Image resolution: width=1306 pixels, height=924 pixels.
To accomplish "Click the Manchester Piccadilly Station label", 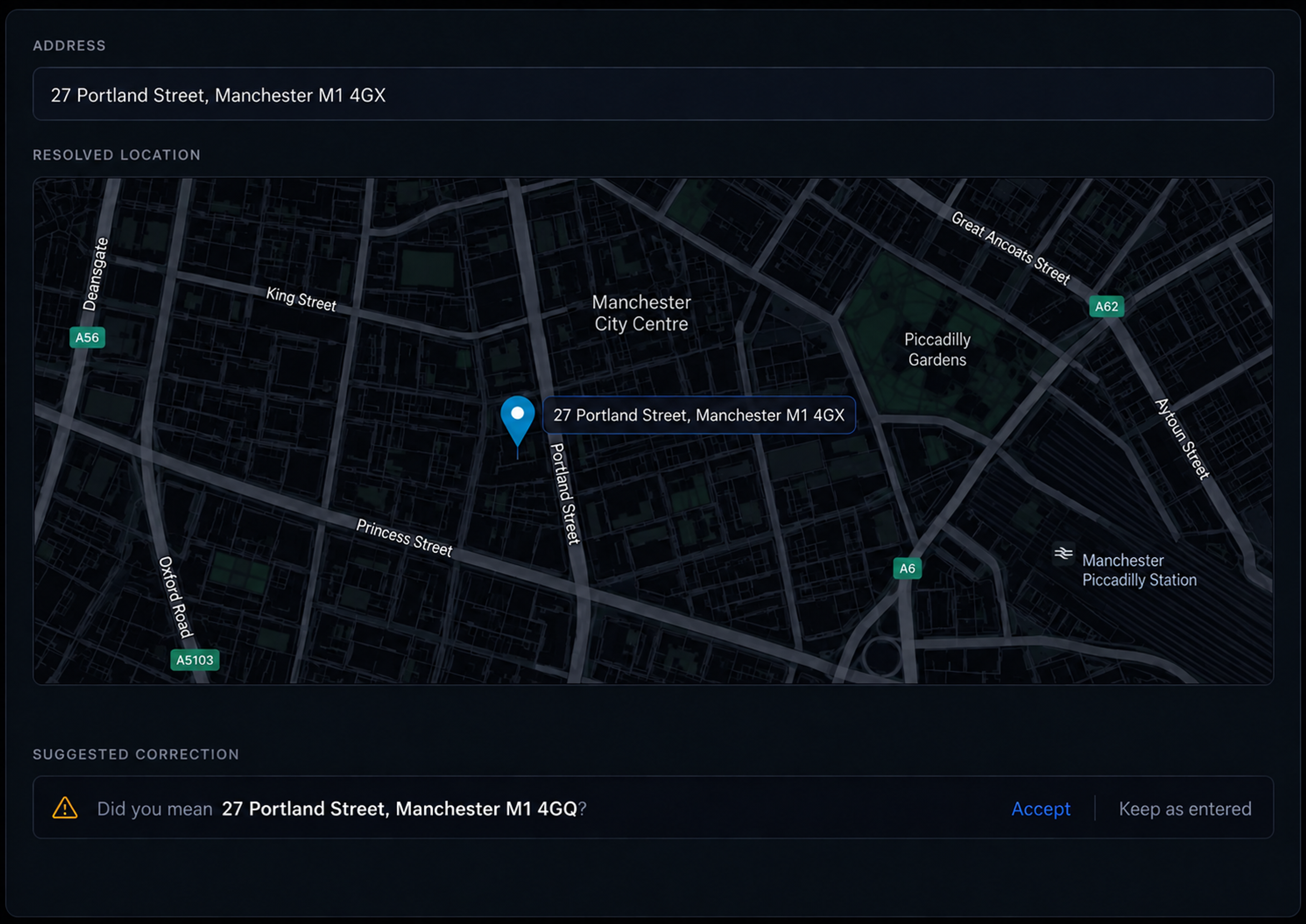I will (1139, 570).
